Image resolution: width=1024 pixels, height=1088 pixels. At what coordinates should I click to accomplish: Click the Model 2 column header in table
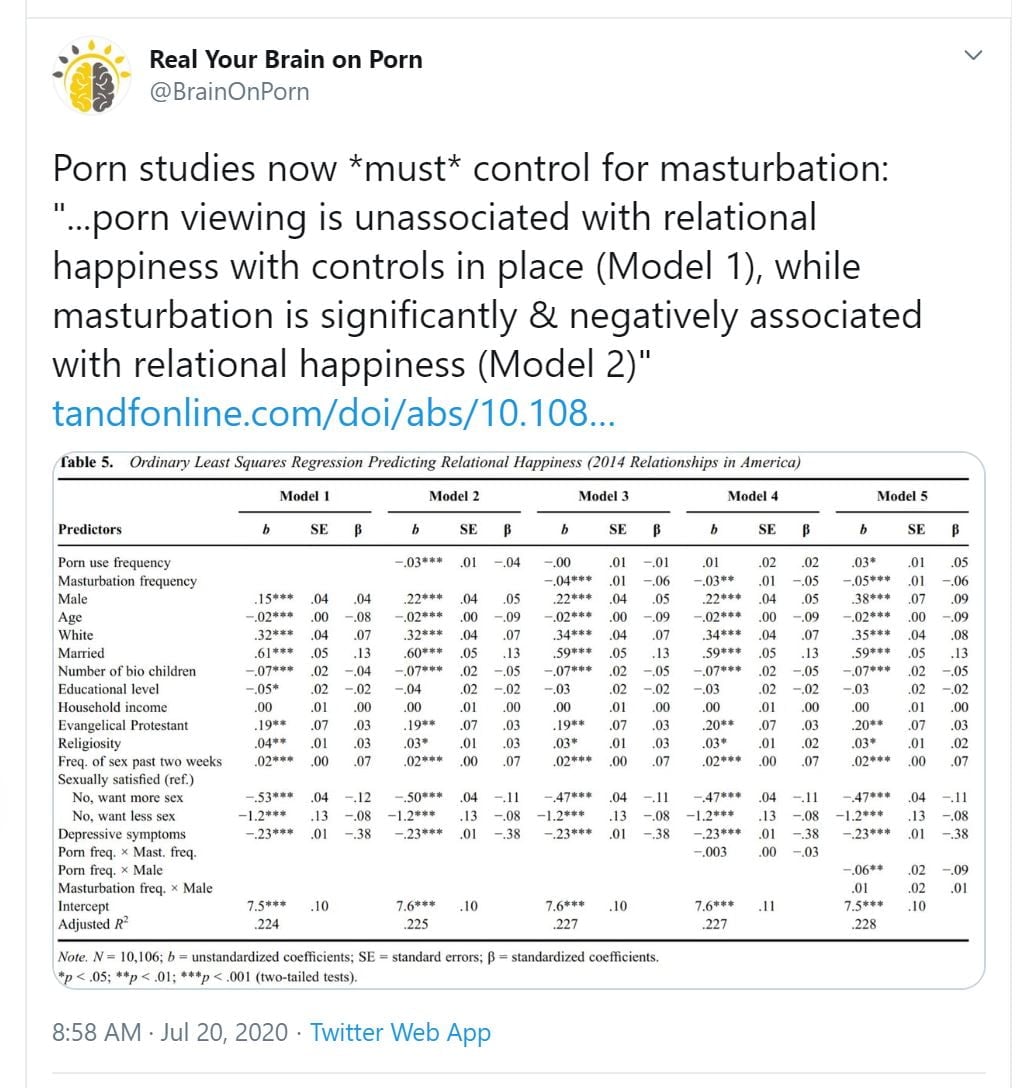pos(454,496)
